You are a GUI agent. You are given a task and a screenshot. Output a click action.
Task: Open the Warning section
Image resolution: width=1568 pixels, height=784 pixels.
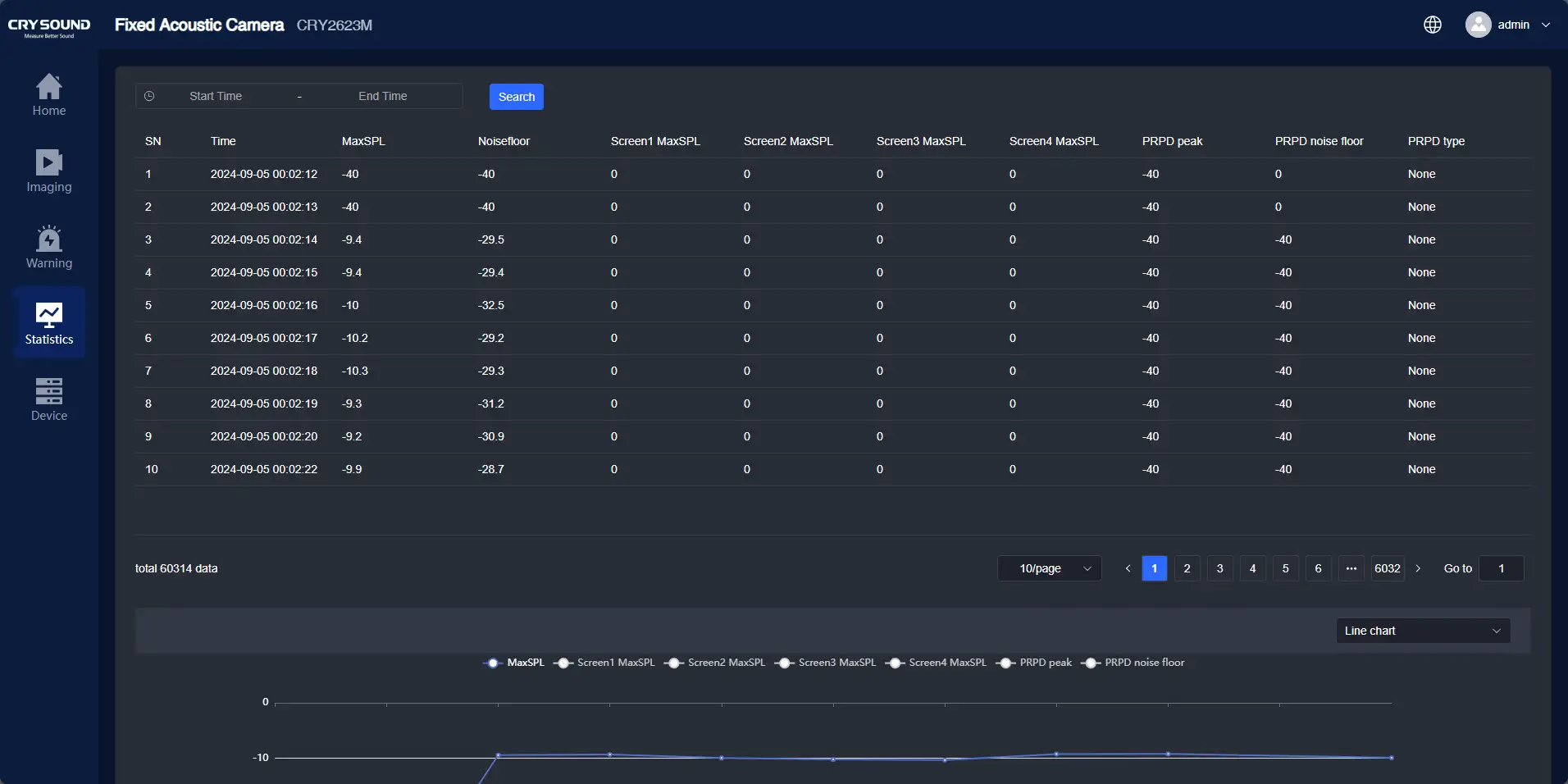tap(48, 247)
